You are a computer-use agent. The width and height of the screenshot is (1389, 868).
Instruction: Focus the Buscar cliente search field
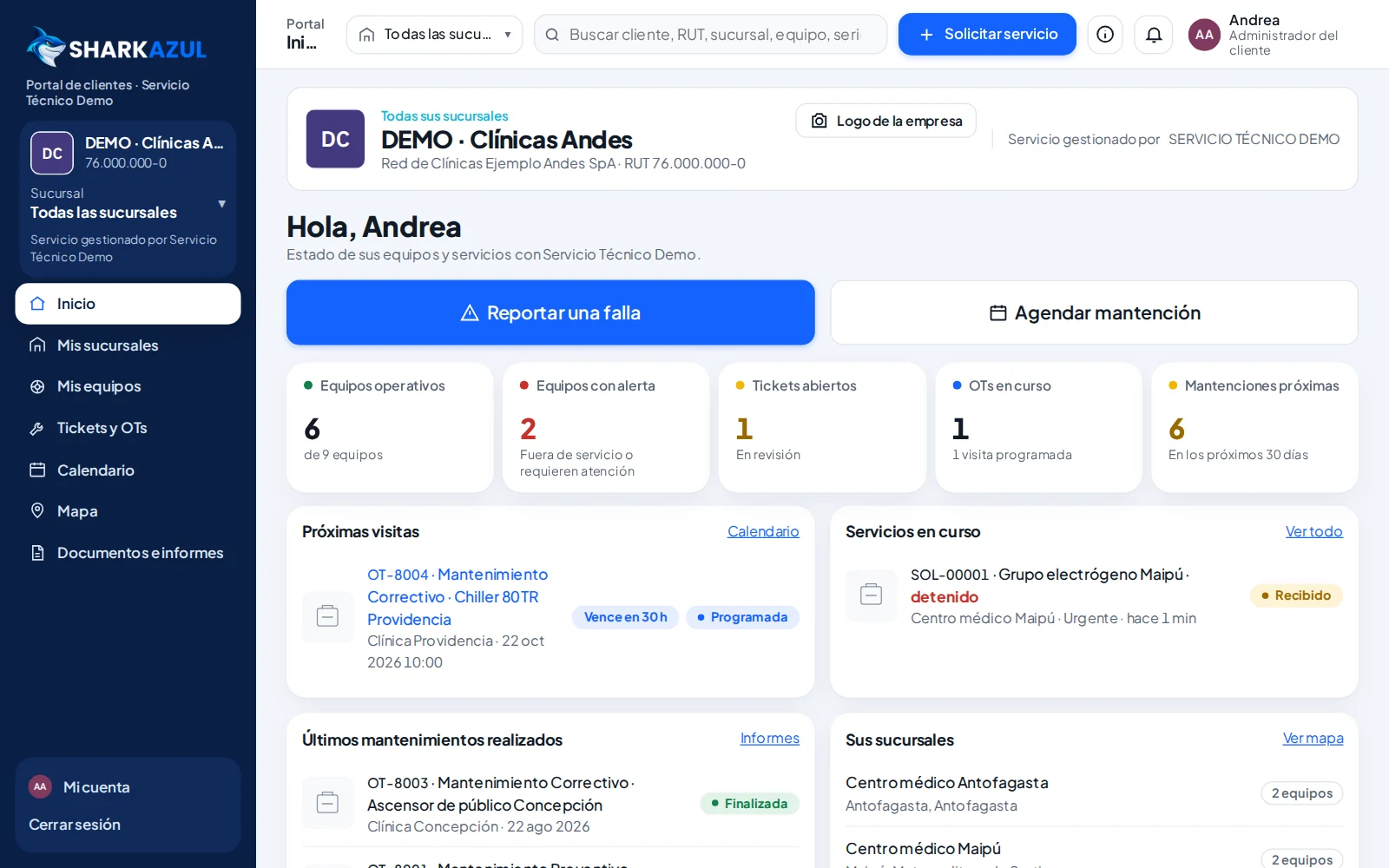tap(710, 35)
